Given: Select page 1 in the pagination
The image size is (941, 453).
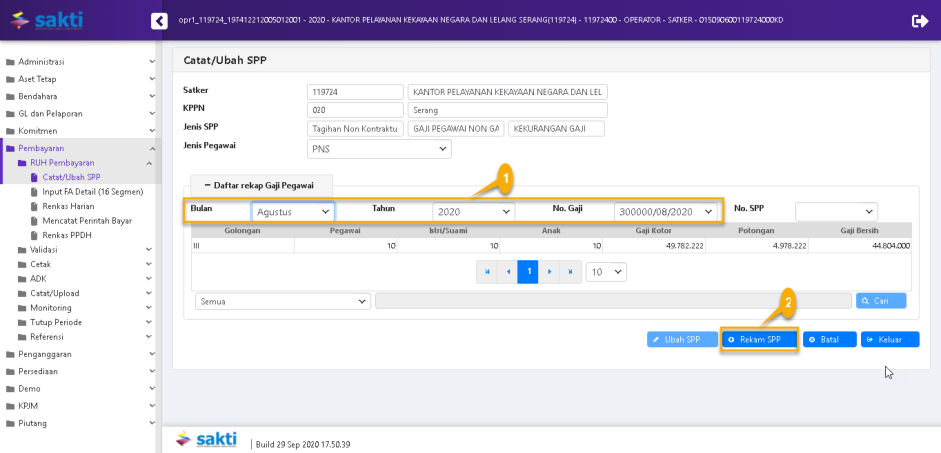Looking at the screenshot, I should pos(528,272).
